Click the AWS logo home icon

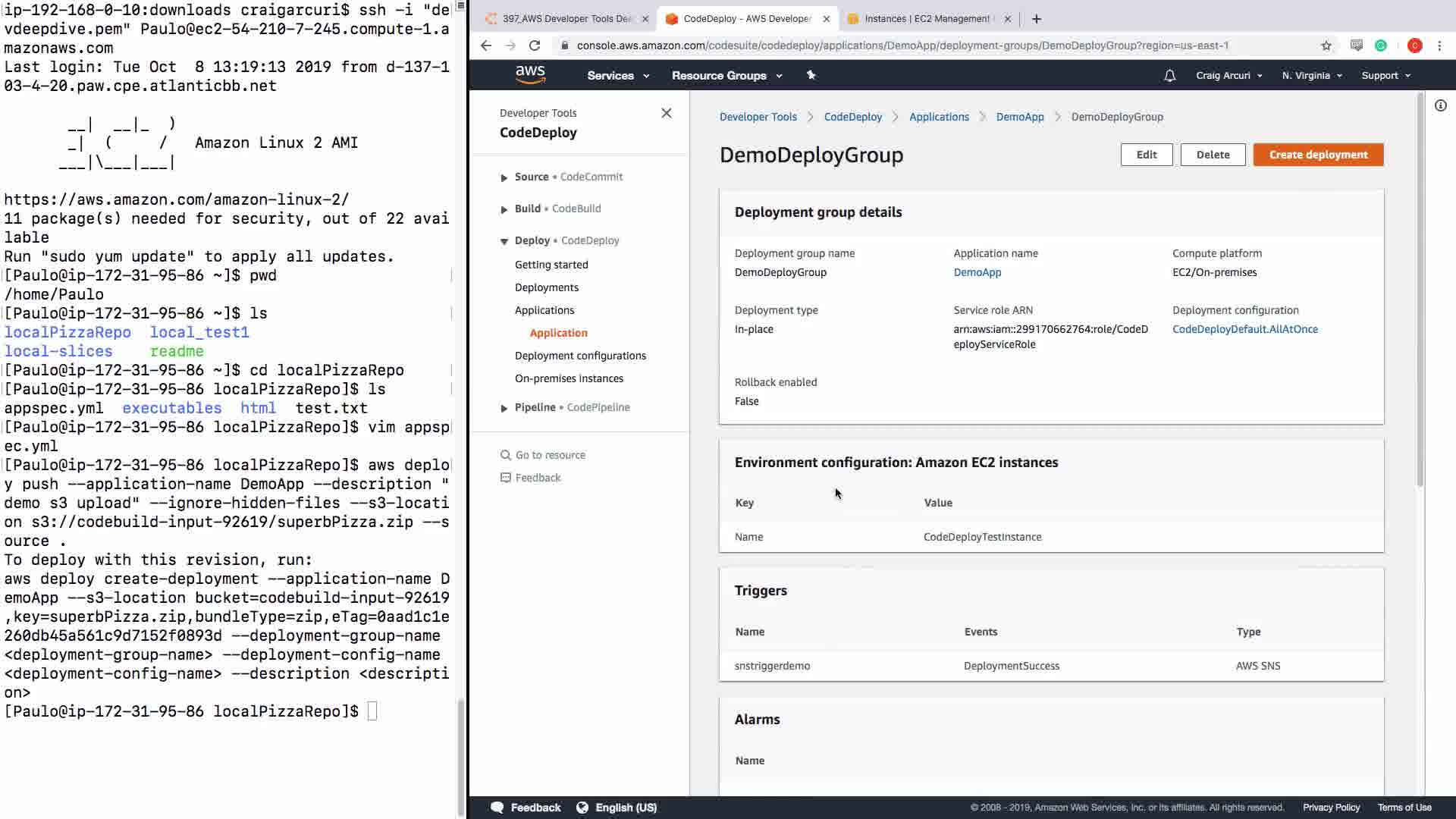(x=530, y=74)
